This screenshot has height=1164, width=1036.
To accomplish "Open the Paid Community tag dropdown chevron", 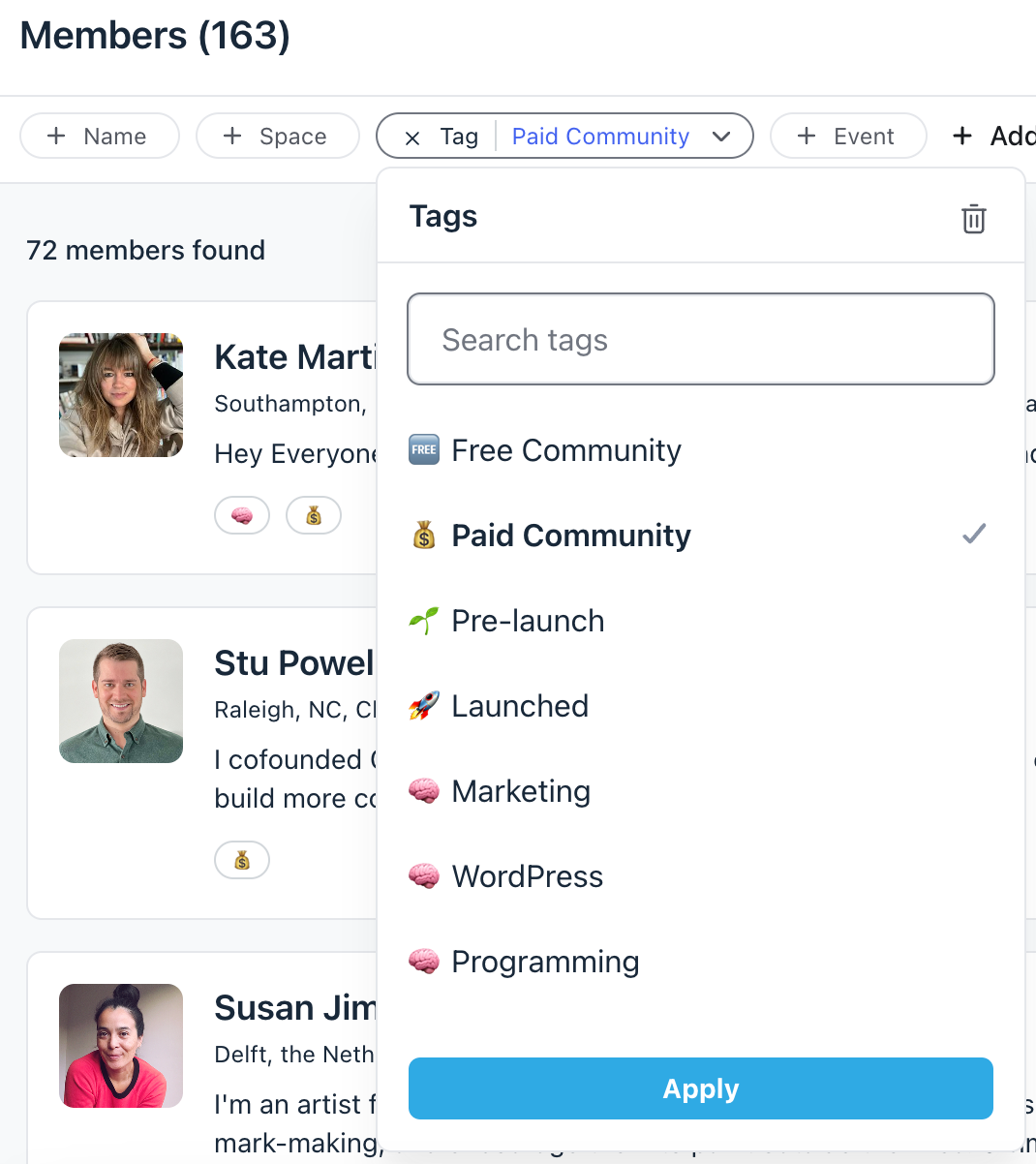I will coord(721,137).
